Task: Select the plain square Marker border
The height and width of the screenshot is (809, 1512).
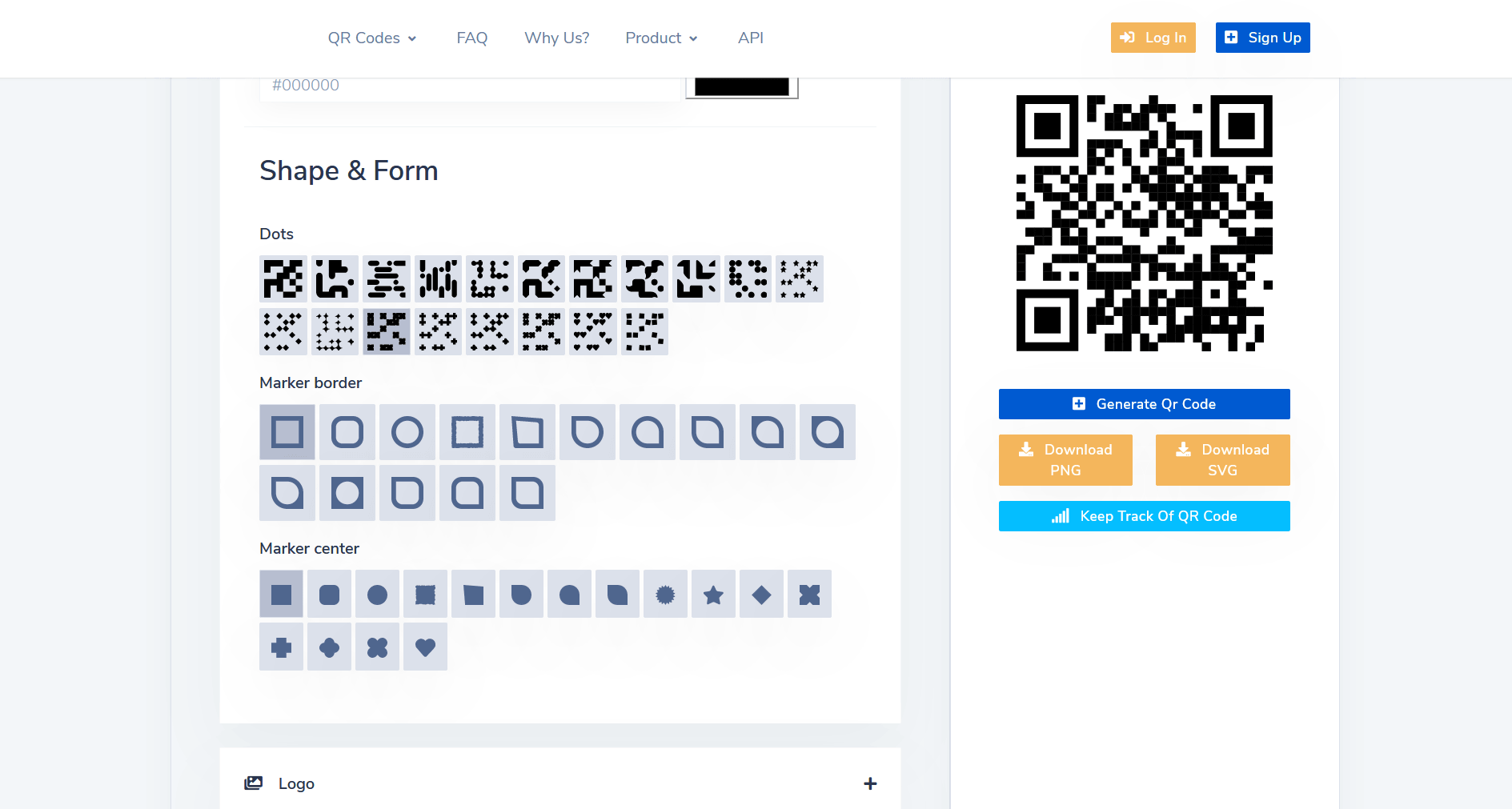Action: (287, 432)
